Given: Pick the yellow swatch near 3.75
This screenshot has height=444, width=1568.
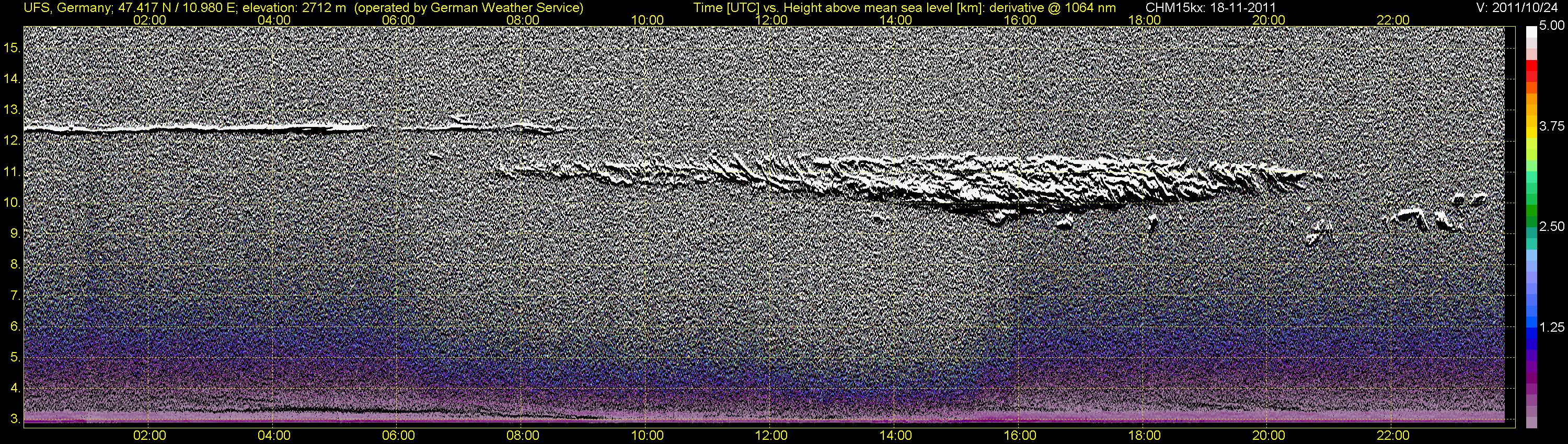Looking at the screenshot, I should pos(1531,133).
